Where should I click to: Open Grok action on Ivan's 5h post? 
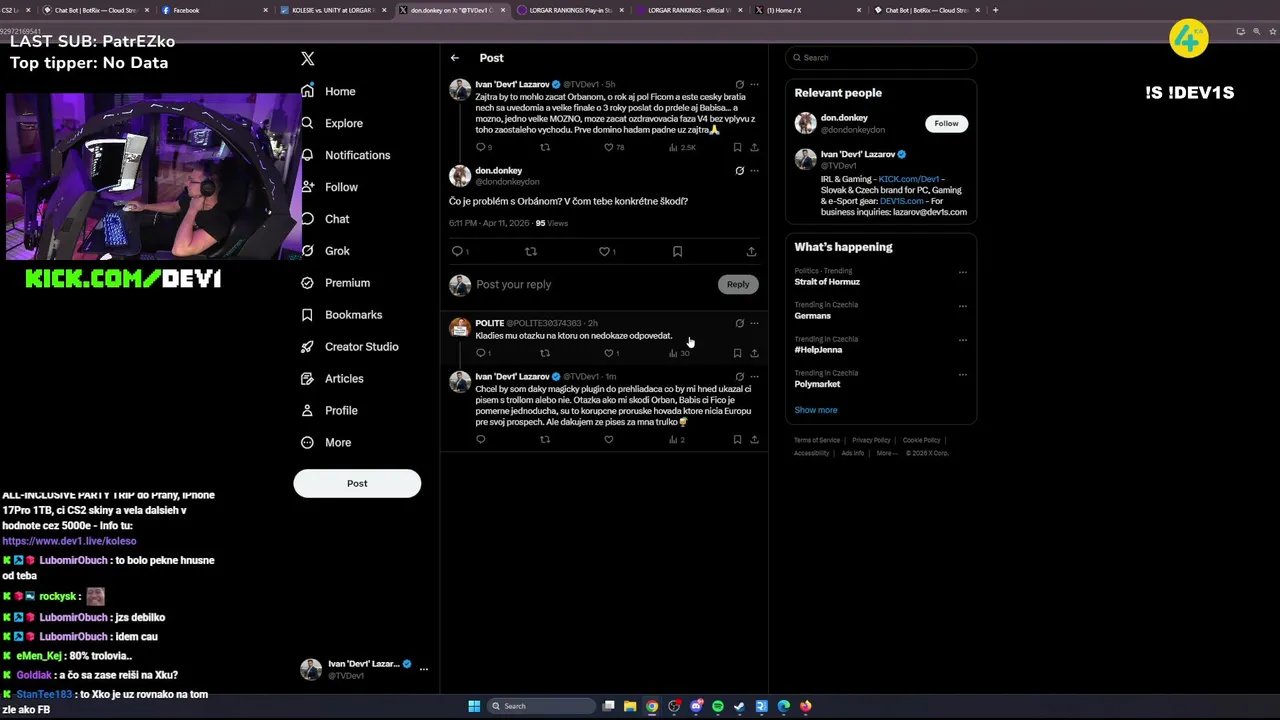[739, 85]
